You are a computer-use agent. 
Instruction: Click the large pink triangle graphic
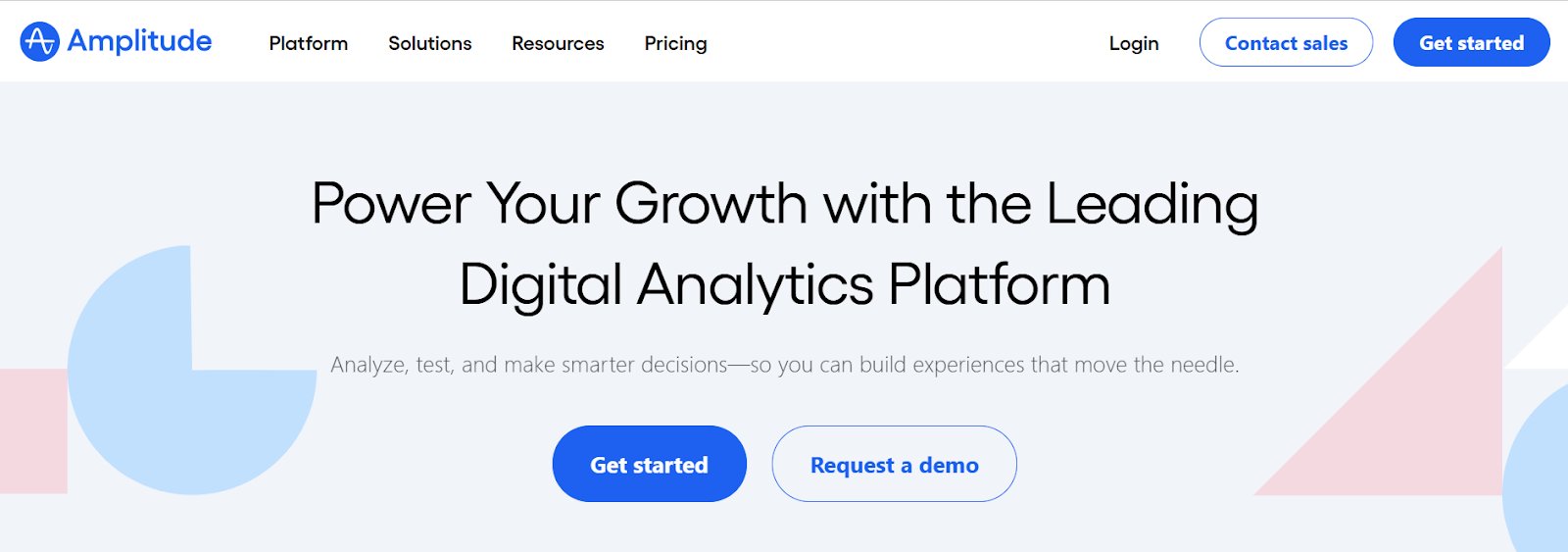click(1421, 412)
